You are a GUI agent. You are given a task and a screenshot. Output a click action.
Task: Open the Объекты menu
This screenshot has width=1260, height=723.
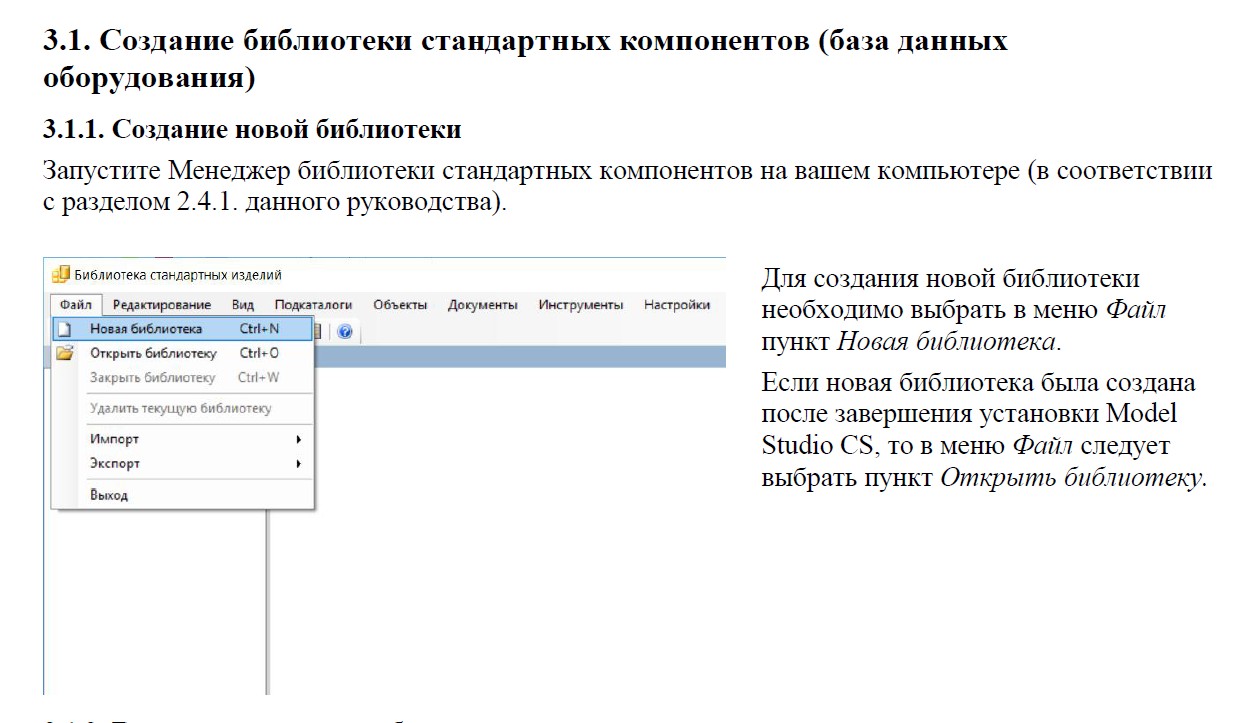tap(400, 305)
